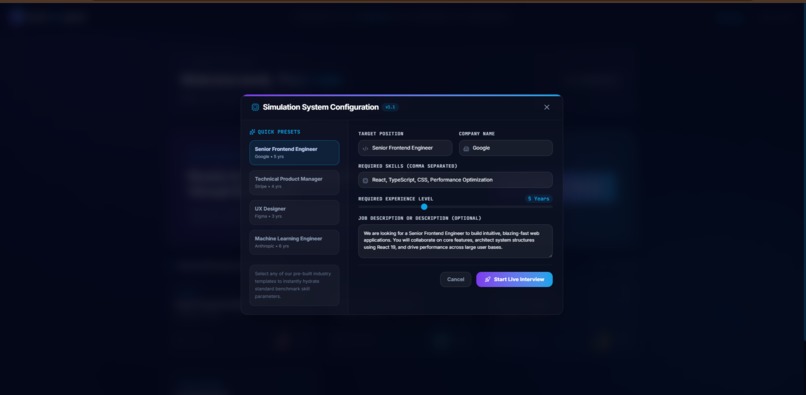Screen dimensions: 806x395
Task: Click the code icon in Target Position field
Action: pos(365,148)
